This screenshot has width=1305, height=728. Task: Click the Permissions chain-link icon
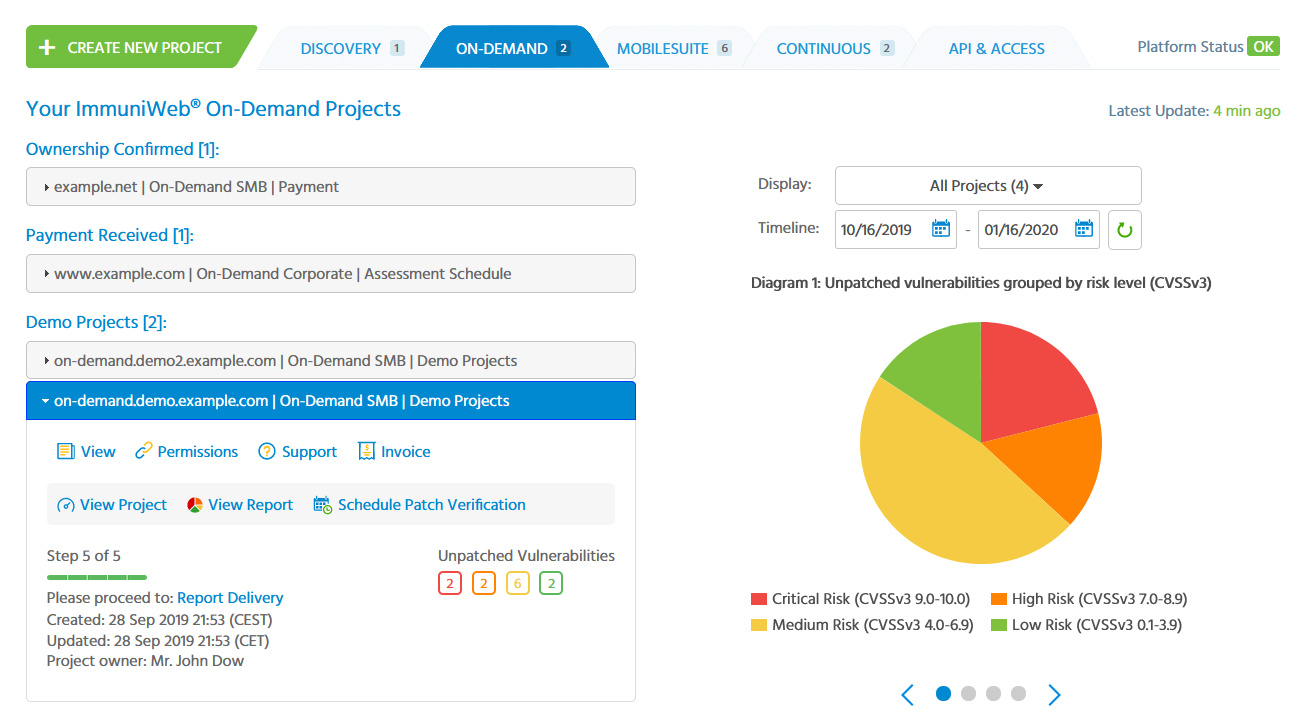click(144, 452)
